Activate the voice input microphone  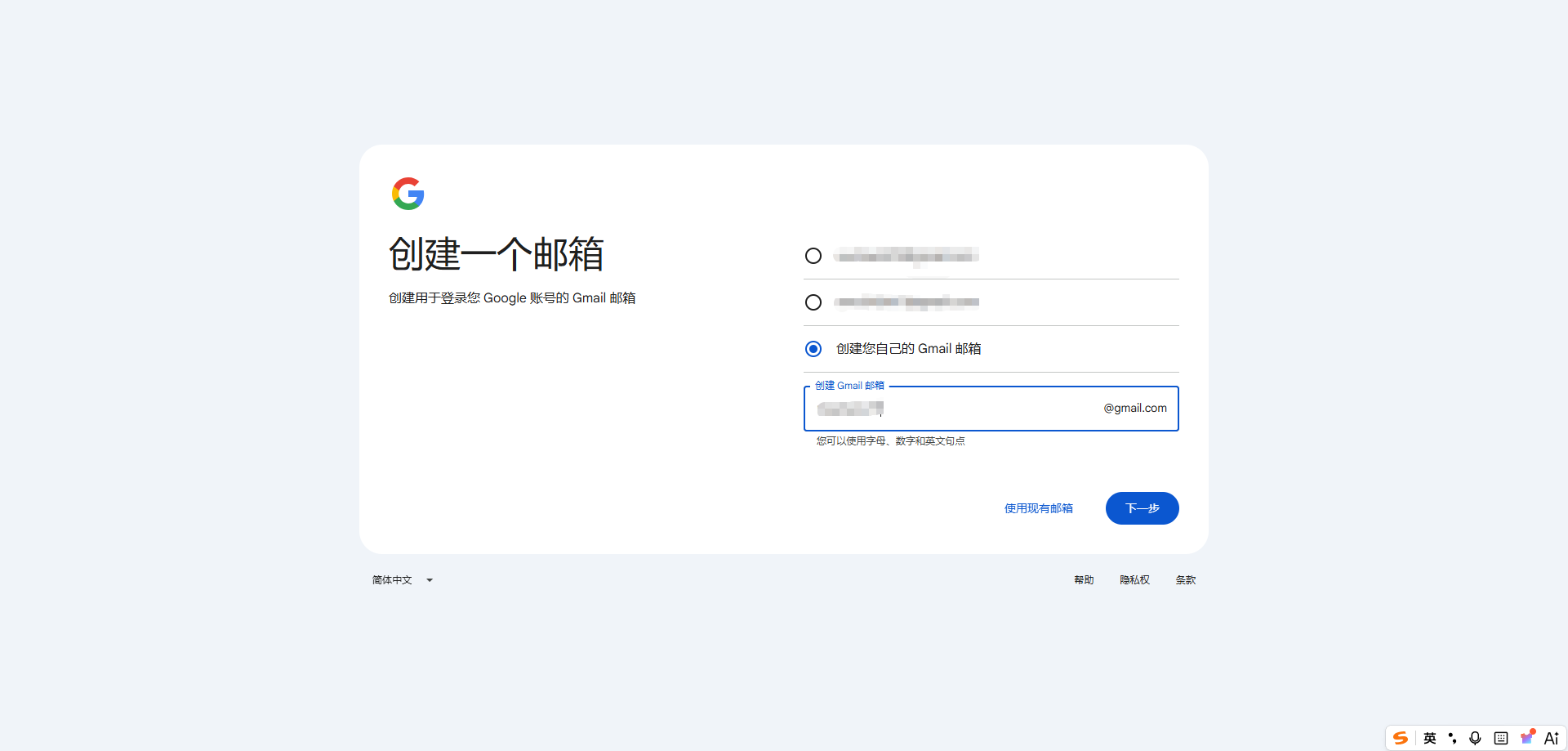click(x=1475, y=738)
